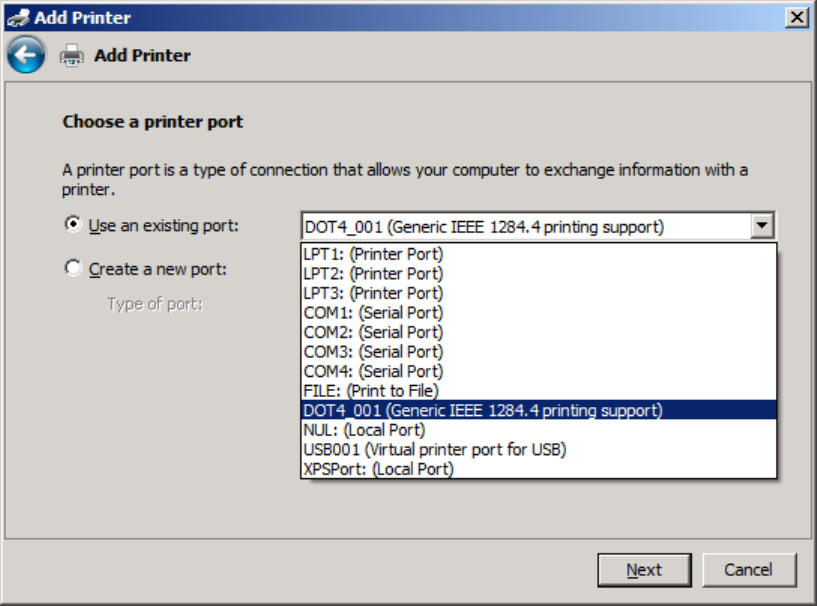This screenshot has width=817, height=606.
Task: Choose FILE: (Print to File)
Action: tap(371, 391)
